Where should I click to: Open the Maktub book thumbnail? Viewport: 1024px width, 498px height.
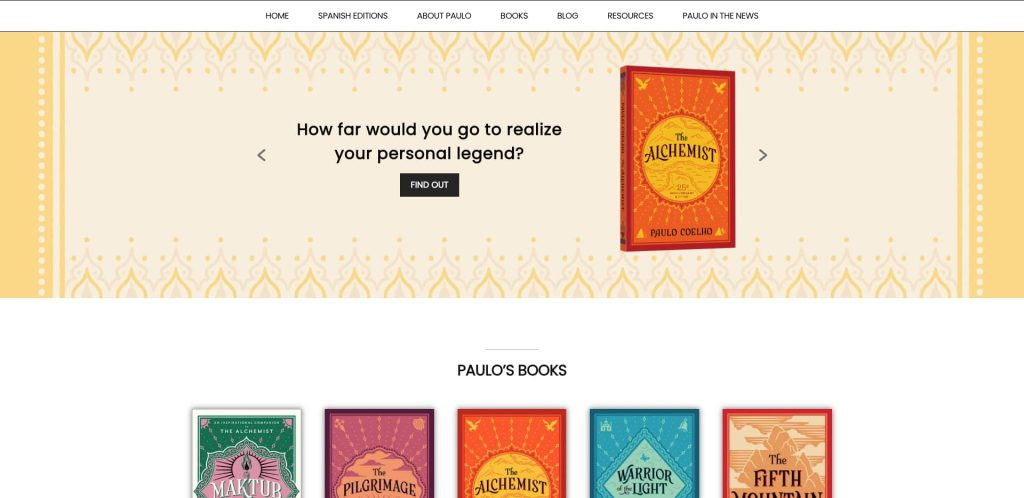(247, 454)
